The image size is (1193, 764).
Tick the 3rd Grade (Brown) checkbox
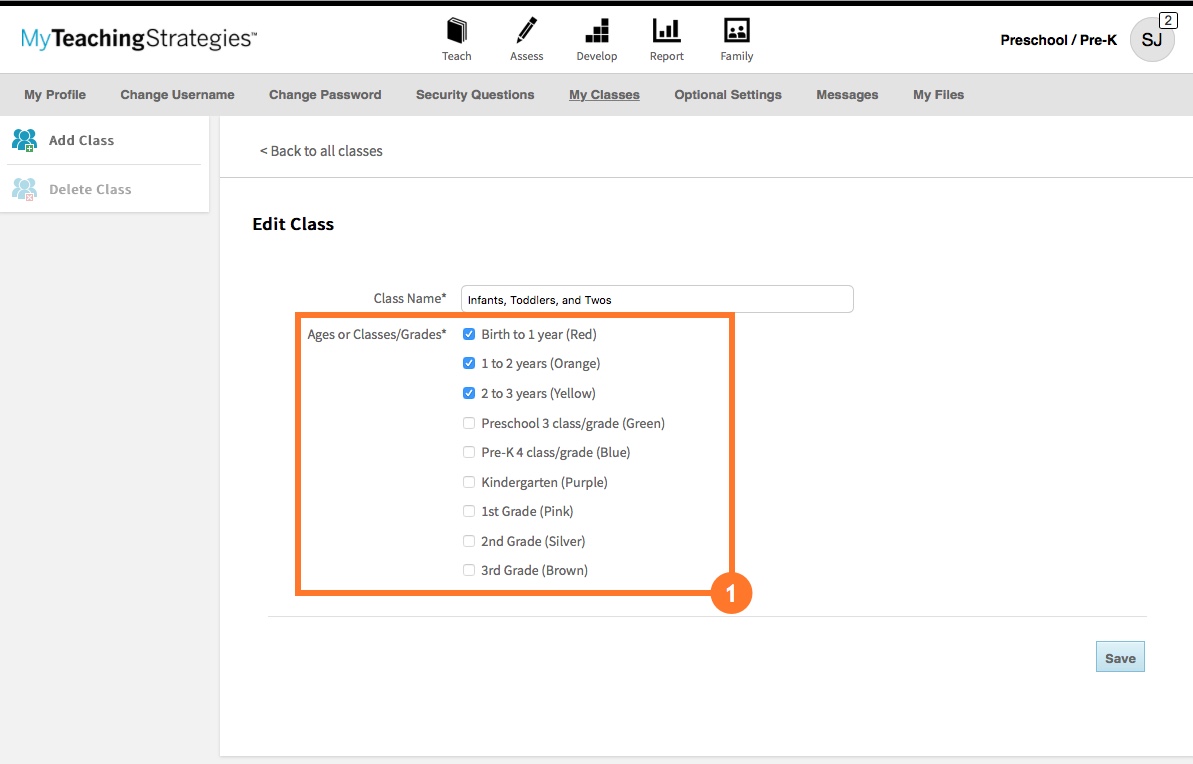tap(469, 571)
